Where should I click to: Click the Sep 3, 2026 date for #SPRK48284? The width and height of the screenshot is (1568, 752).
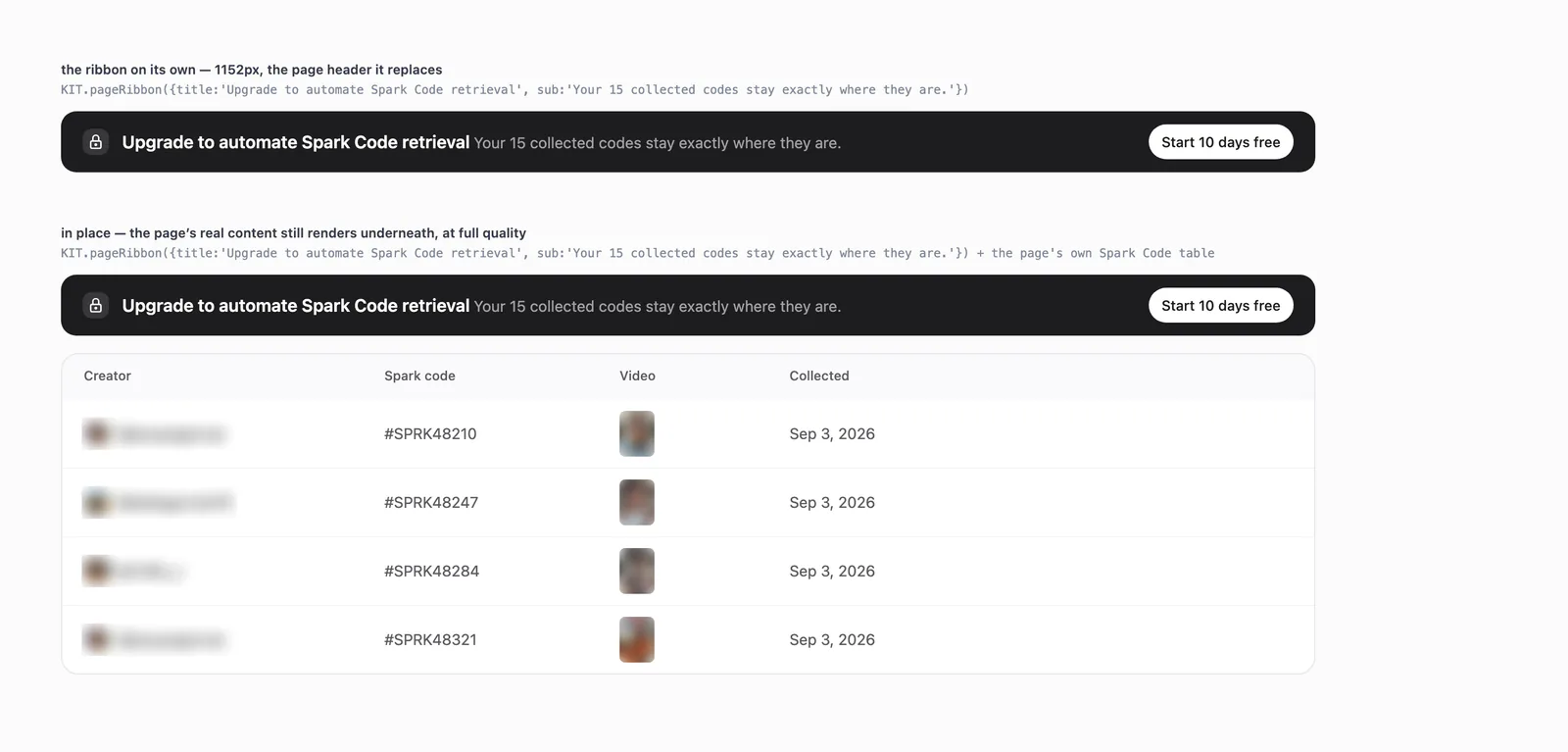click(832, 571)
